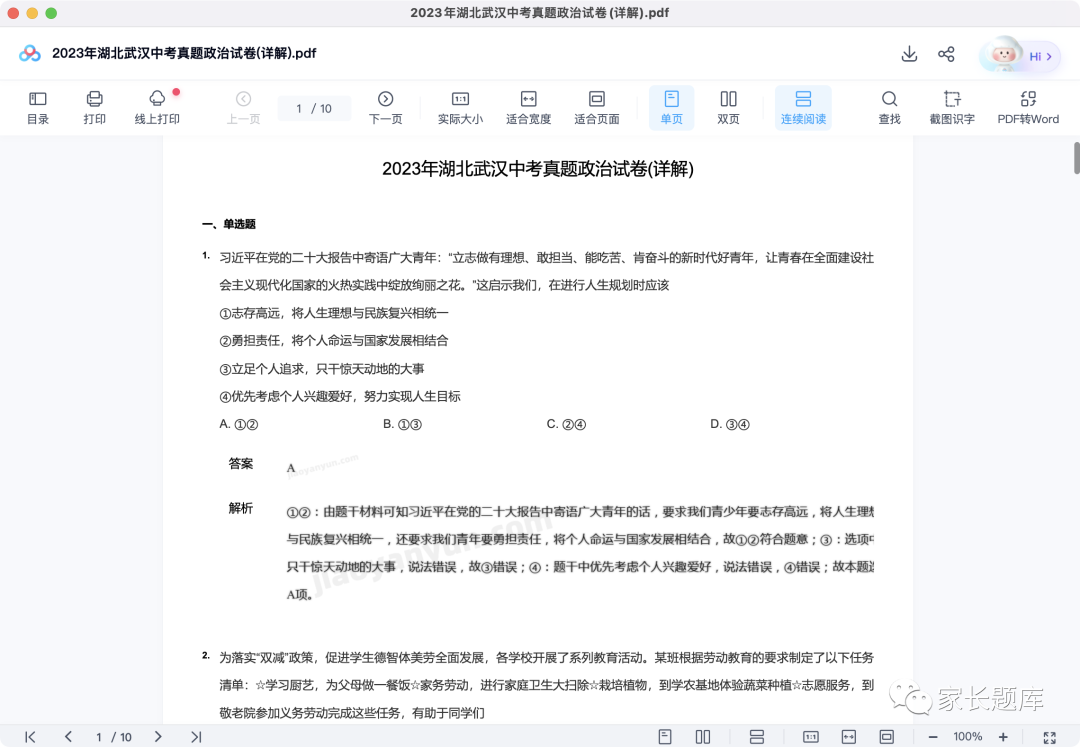
Task: Jump to last page in the bottom bar
Action: pyautogui.click(x=196, y=737)
